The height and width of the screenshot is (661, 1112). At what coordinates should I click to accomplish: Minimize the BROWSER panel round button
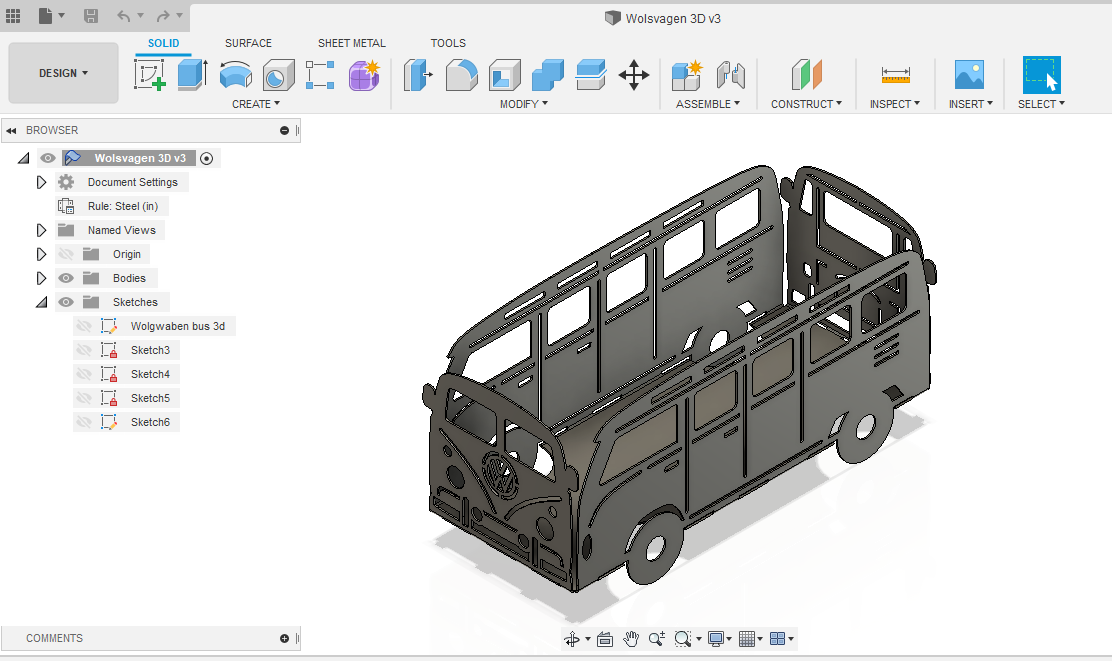(284, 130)
